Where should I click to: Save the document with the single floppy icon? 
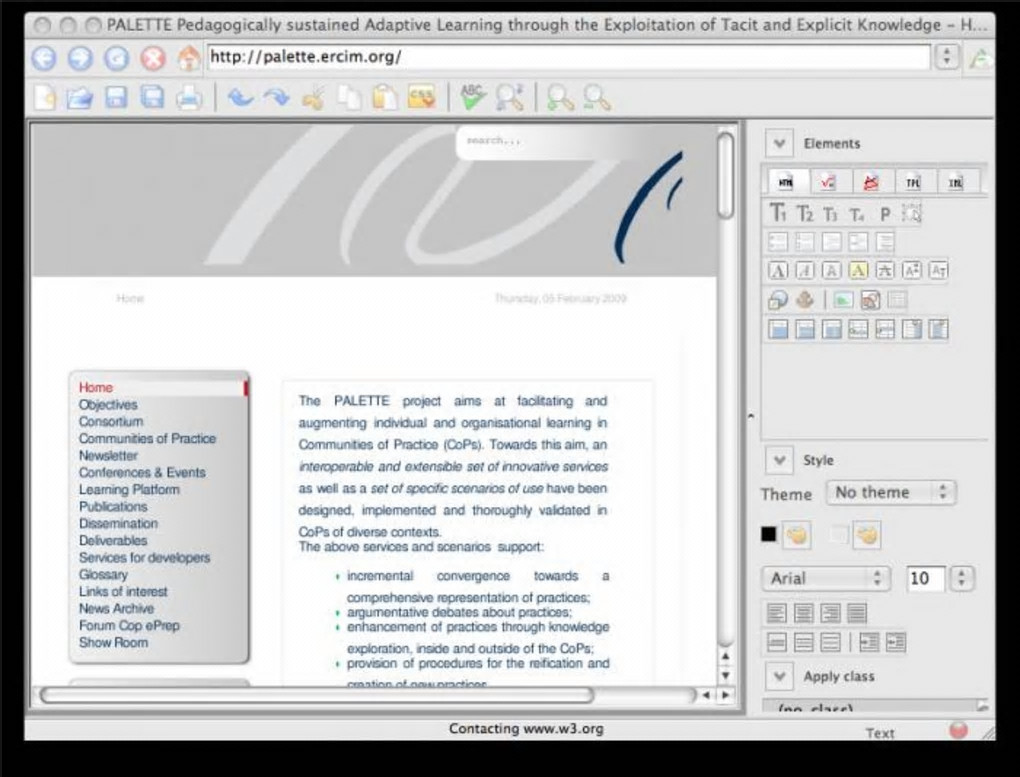click(x=116, y=98)
